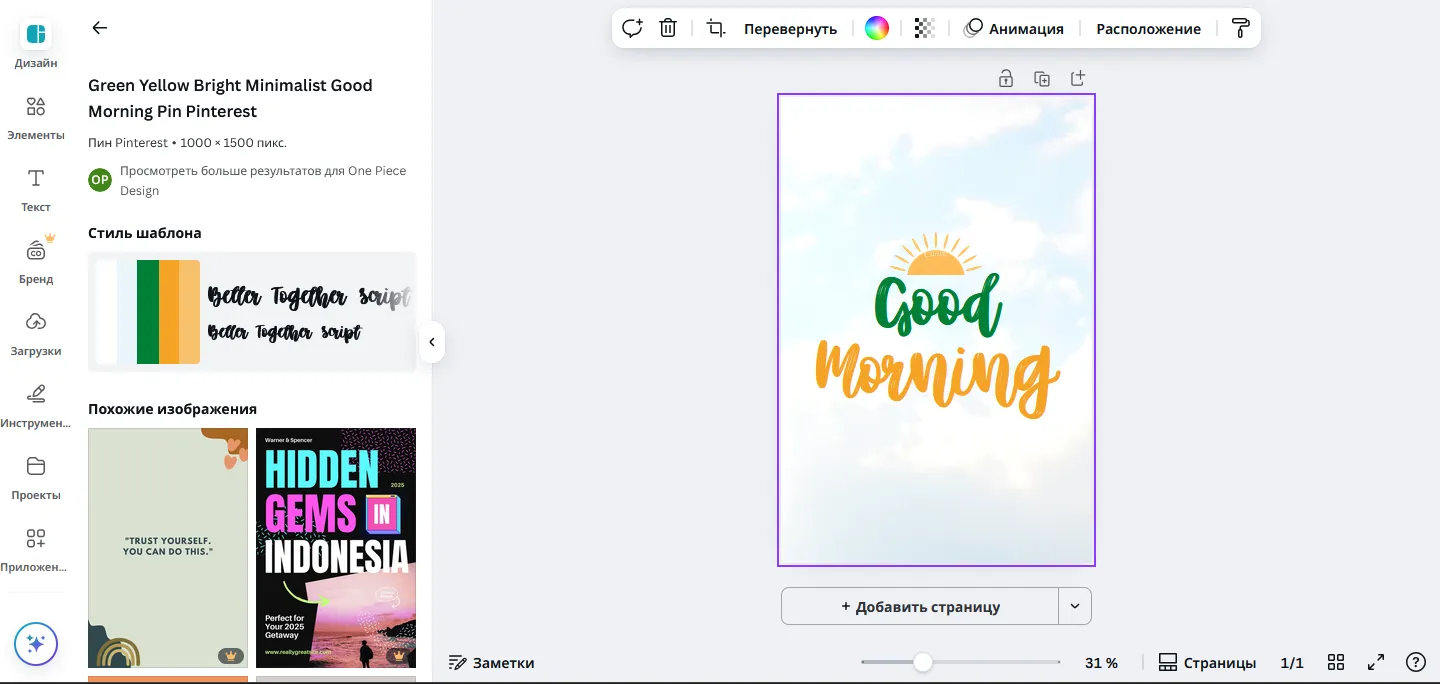
Task: Apply styles with the paint roller tool
Action: 1240,28
